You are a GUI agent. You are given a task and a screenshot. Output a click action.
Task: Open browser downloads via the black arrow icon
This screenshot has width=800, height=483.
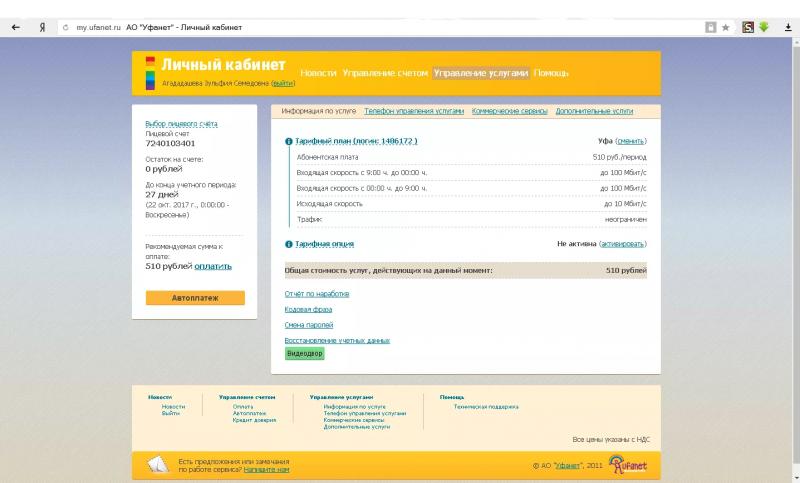[788, 28]
